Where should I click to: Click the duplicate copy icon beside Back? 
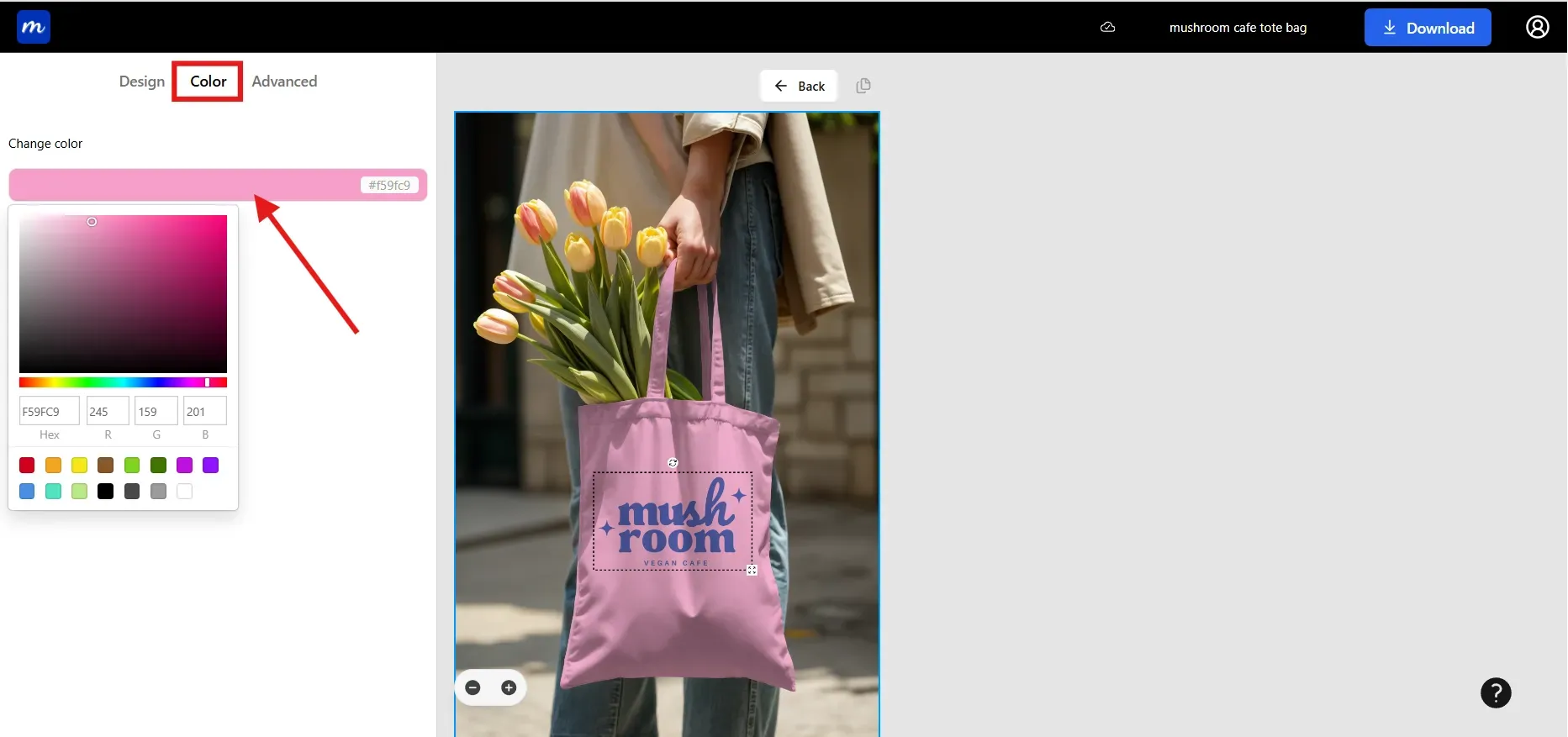863,86
